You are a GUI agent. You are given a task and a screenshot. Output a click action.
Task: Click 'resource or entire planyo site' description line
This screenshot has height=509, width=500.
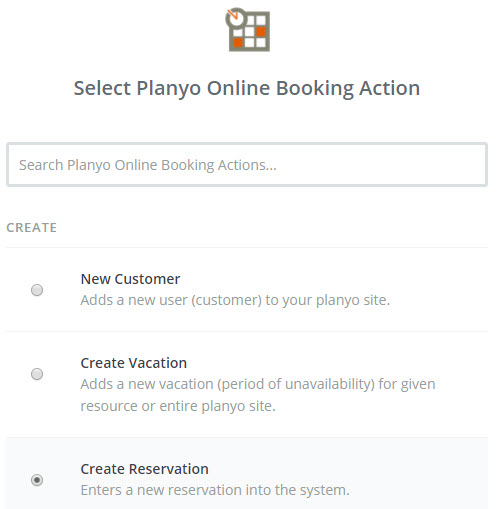pyautogui.click(x=178, y=406)
